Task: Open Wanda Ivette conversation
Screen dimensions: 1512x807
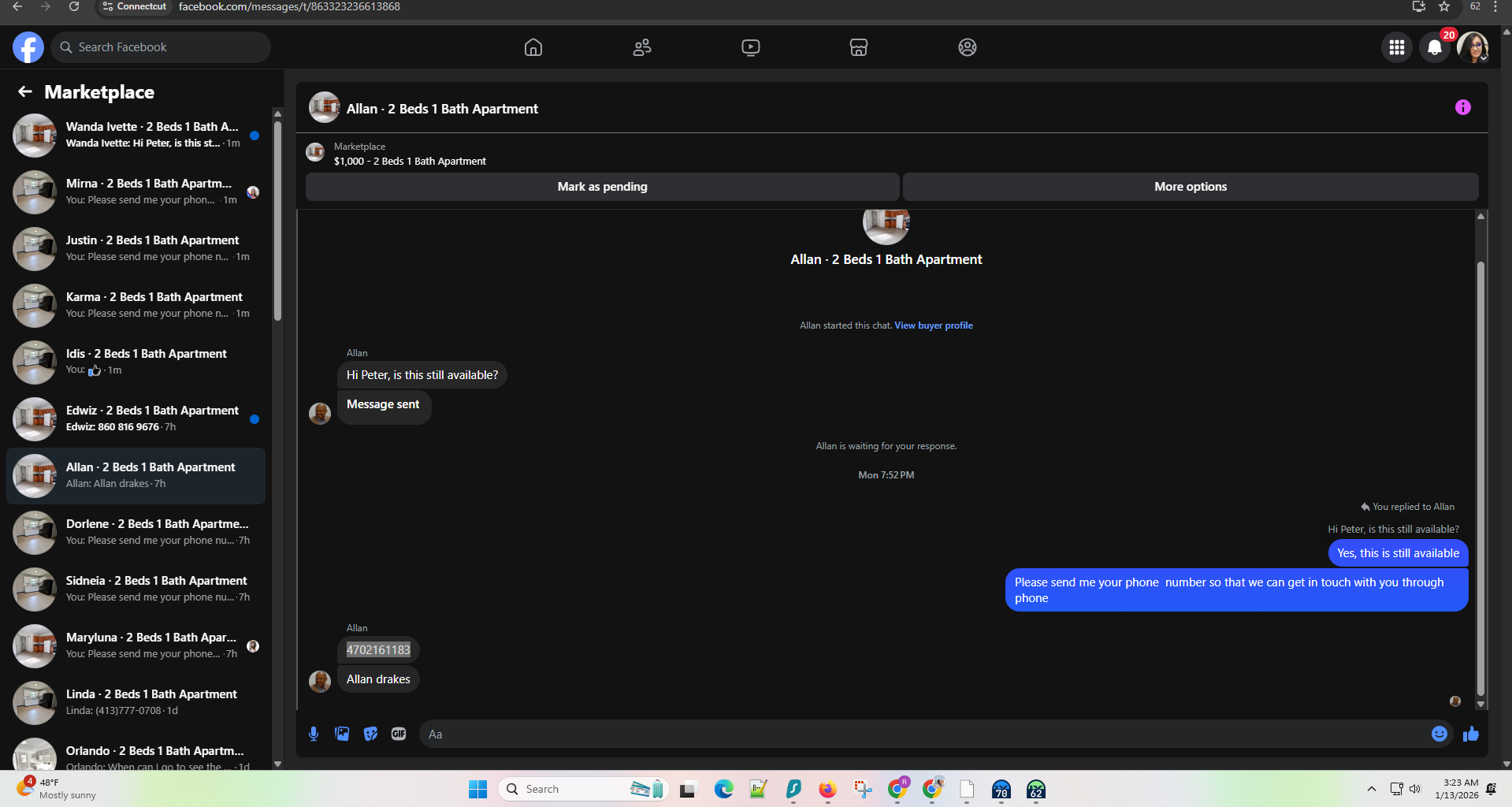Action: pyautogui.click(x=136, y=136)
